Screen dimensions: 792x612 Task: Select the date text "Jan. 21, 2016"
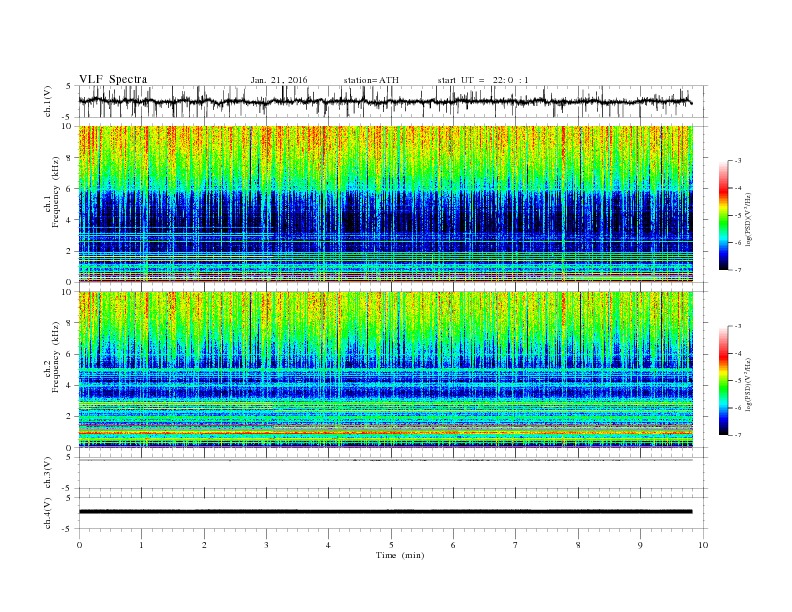pyautogui.click(x=279, y=80)
